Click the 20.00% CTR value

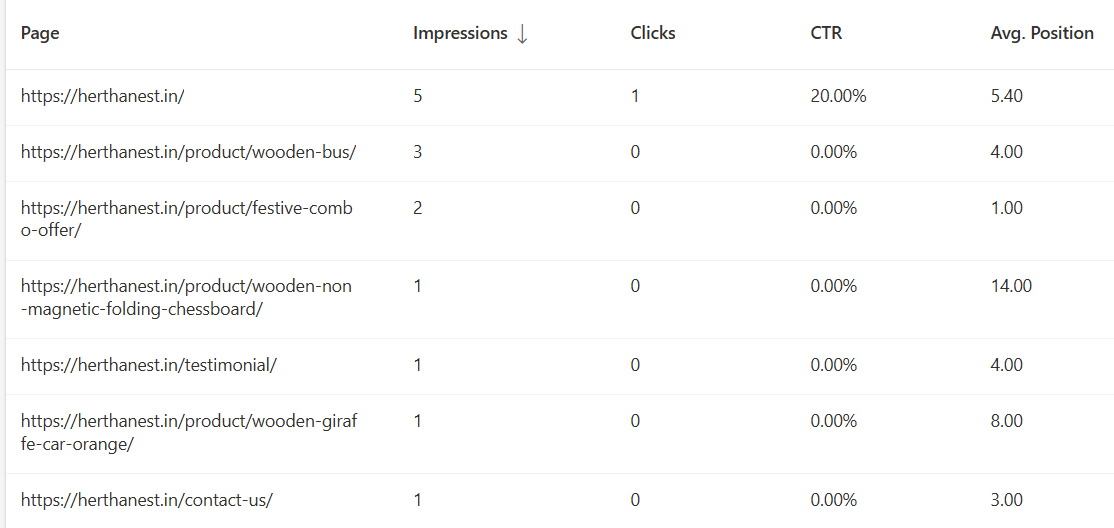coord(838,97)
